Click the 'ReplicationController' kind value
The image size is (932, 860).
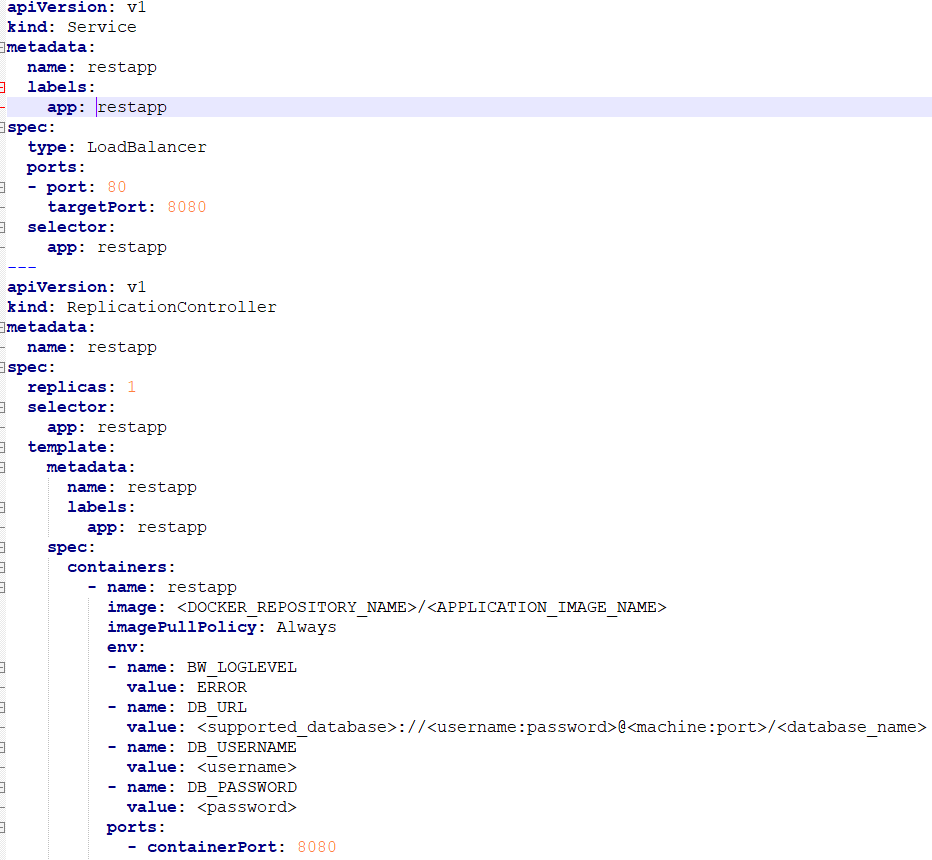171,307
